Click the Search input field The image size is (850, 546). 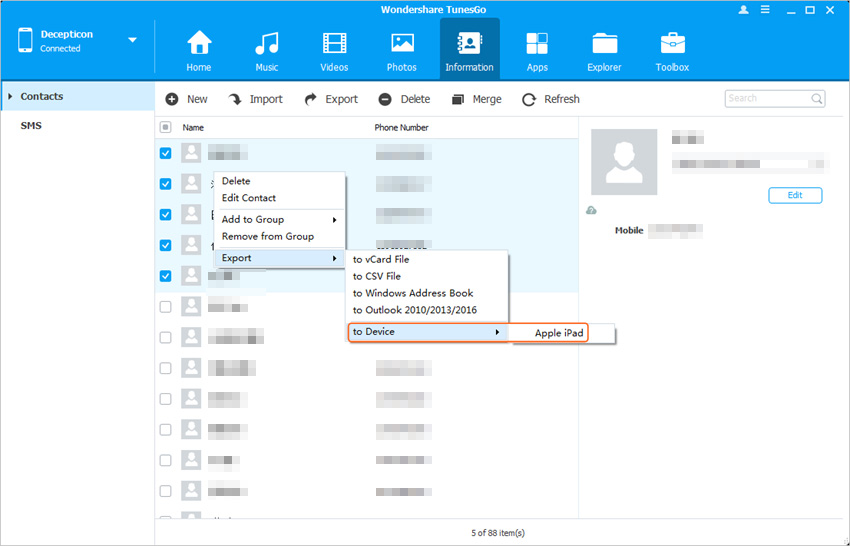(x=767, y=98)
